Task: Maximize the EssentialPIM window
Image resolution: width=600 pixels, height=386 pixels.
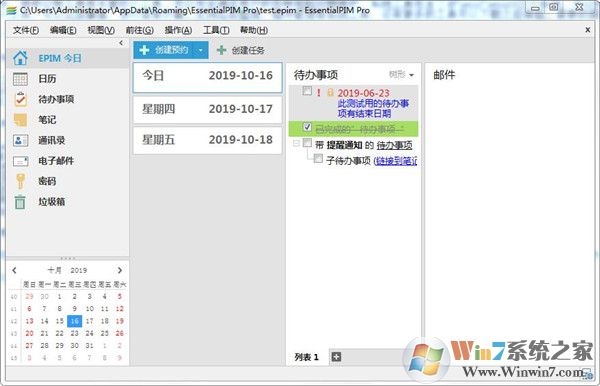Action: coord(554,7)
